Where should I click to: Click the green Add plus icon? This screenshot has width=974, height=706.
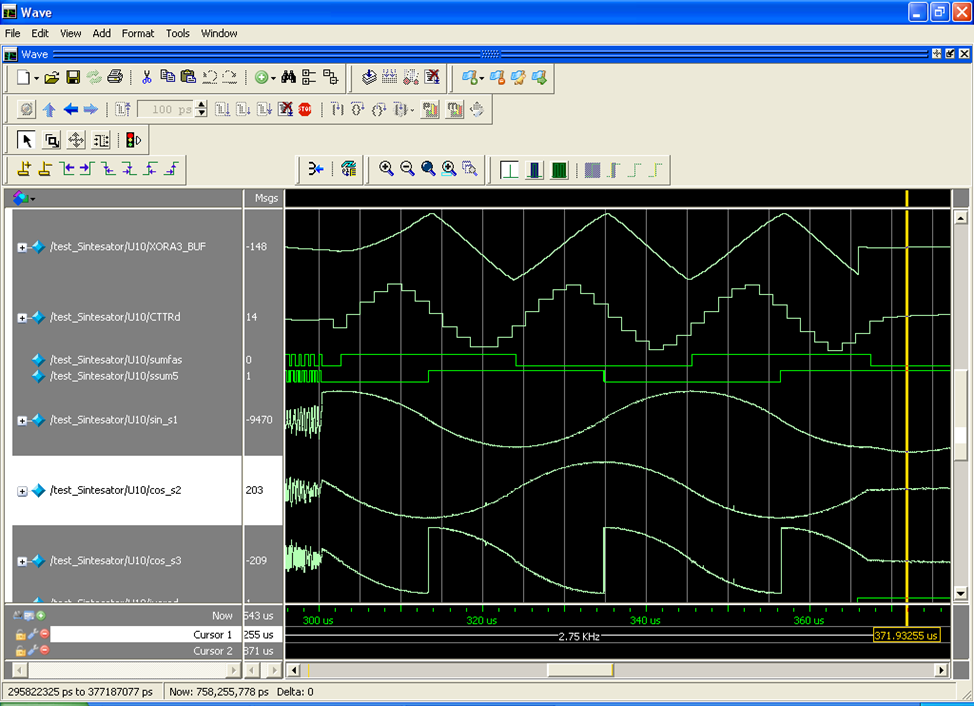[262, 78]
